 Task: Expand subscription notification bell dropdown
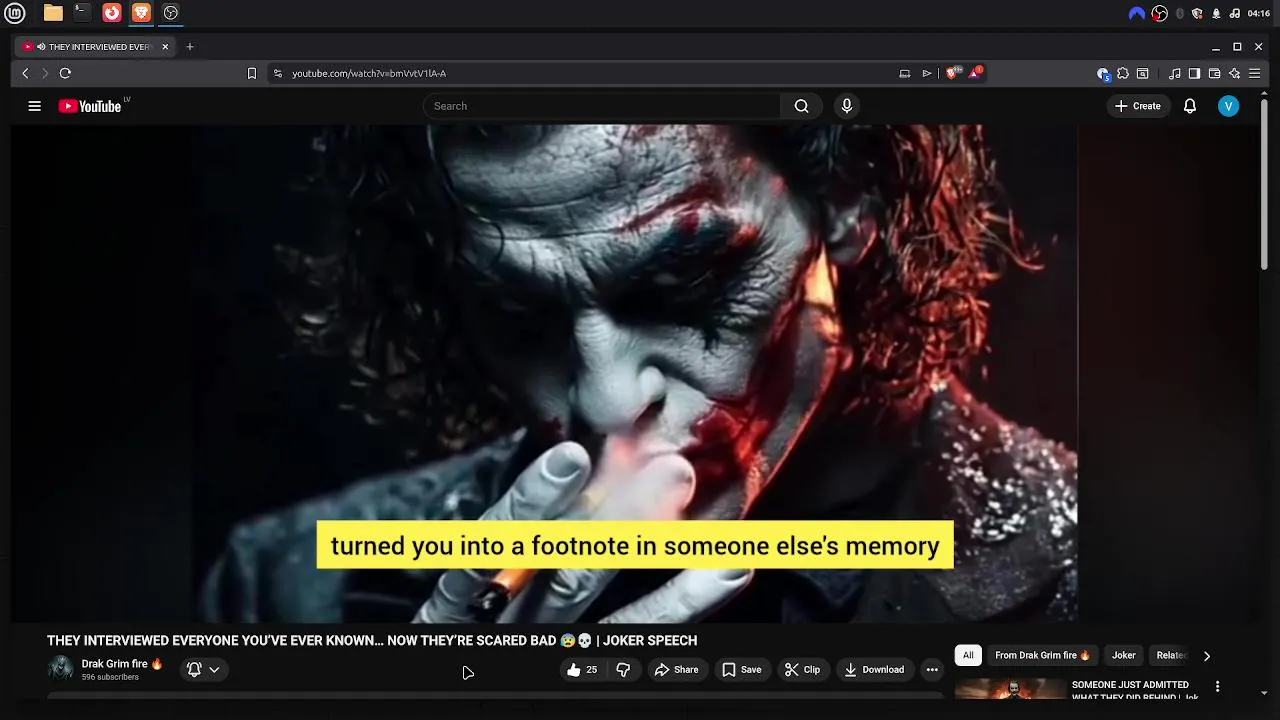[x=203, y=670]
